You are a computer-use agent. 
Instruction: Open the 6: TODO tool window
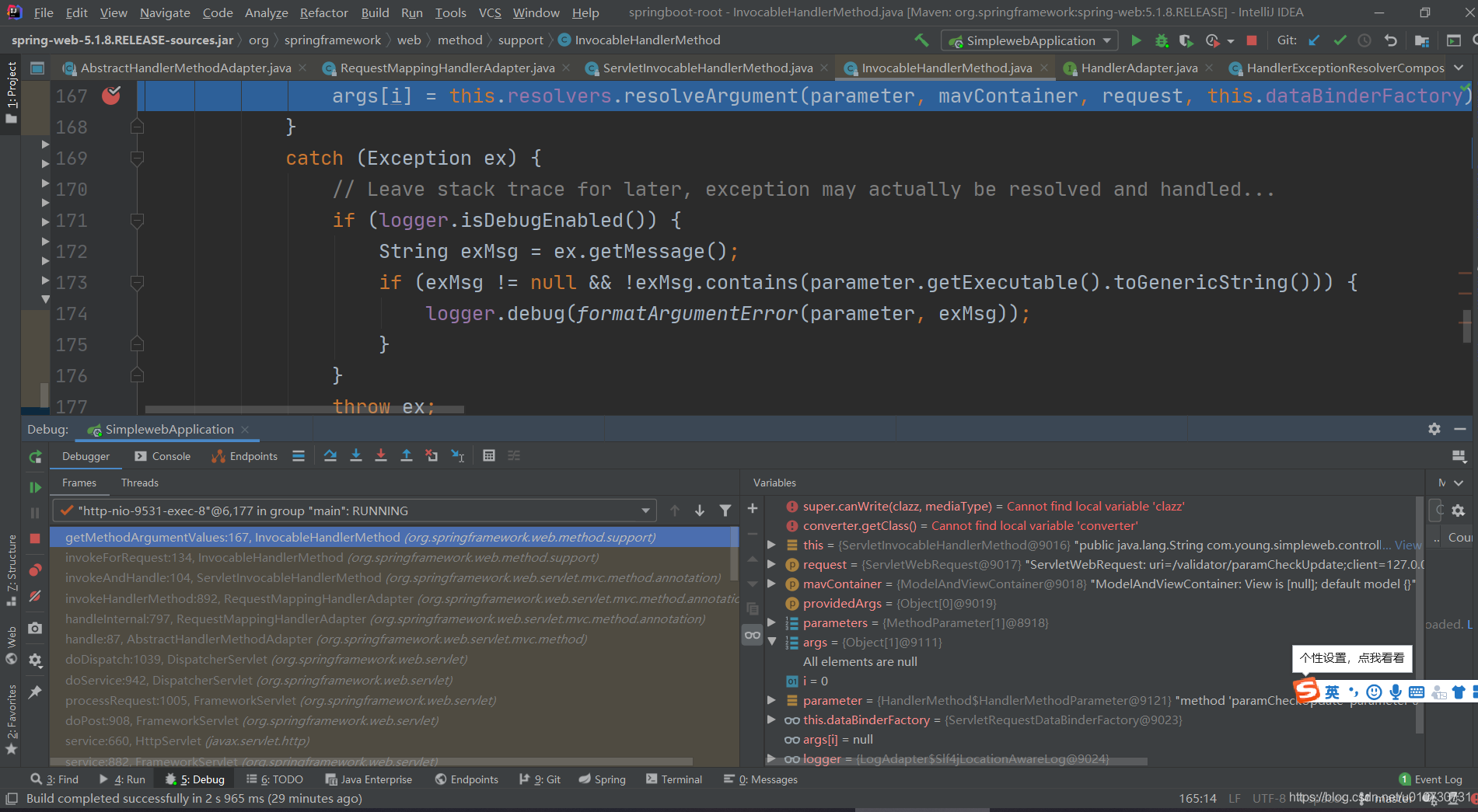pos(274,779)
